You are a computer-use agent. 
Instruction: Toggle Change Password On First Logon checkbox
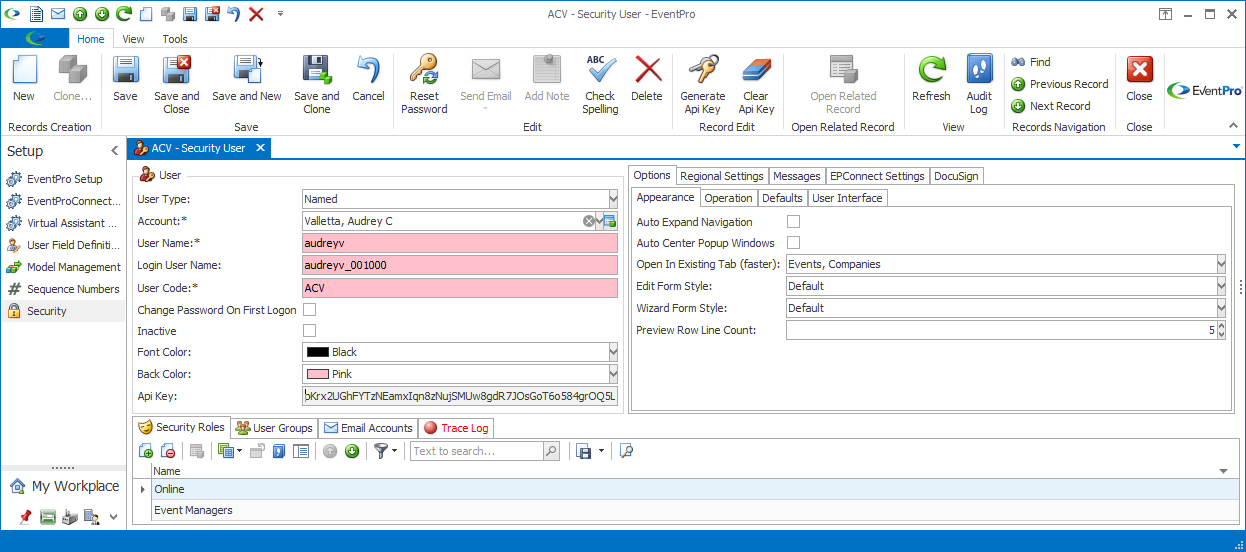pos(309,309)
